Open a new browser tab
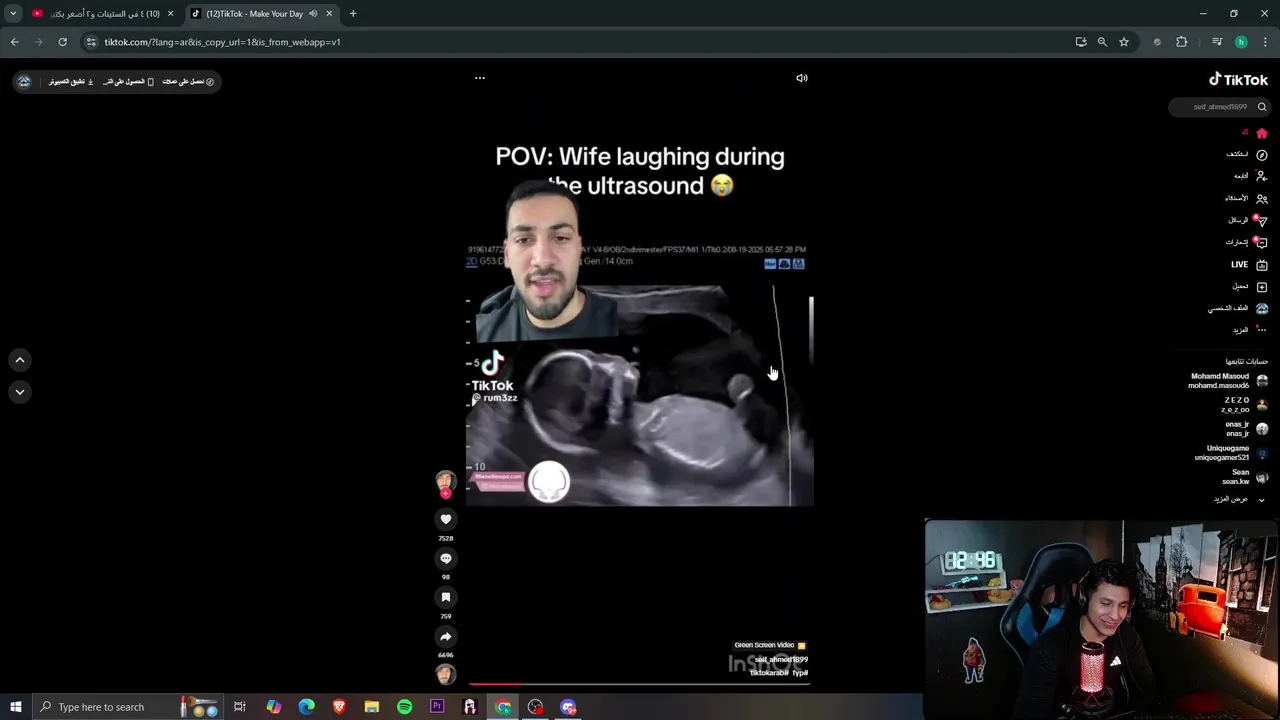Image resolution: width=1280 pixels, height=720 pixels. point(353,14)
